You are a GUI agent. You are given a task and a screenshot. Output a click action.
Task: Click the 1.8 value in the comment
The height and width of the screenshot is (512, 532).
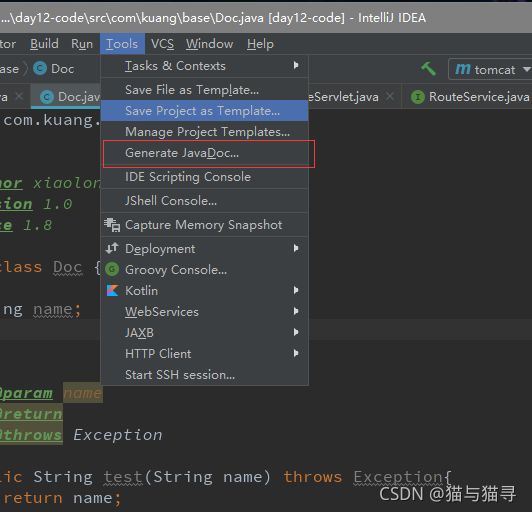tap(38, 225)
